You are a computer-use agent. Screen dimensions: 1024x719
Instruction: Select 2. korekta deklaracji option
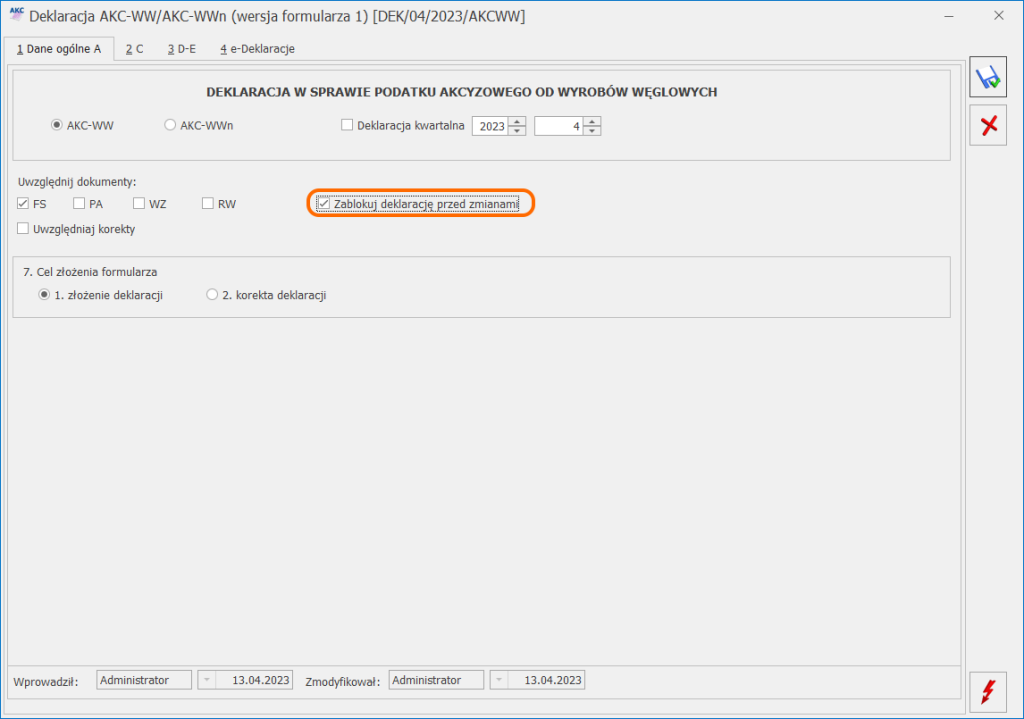point(211,294)
